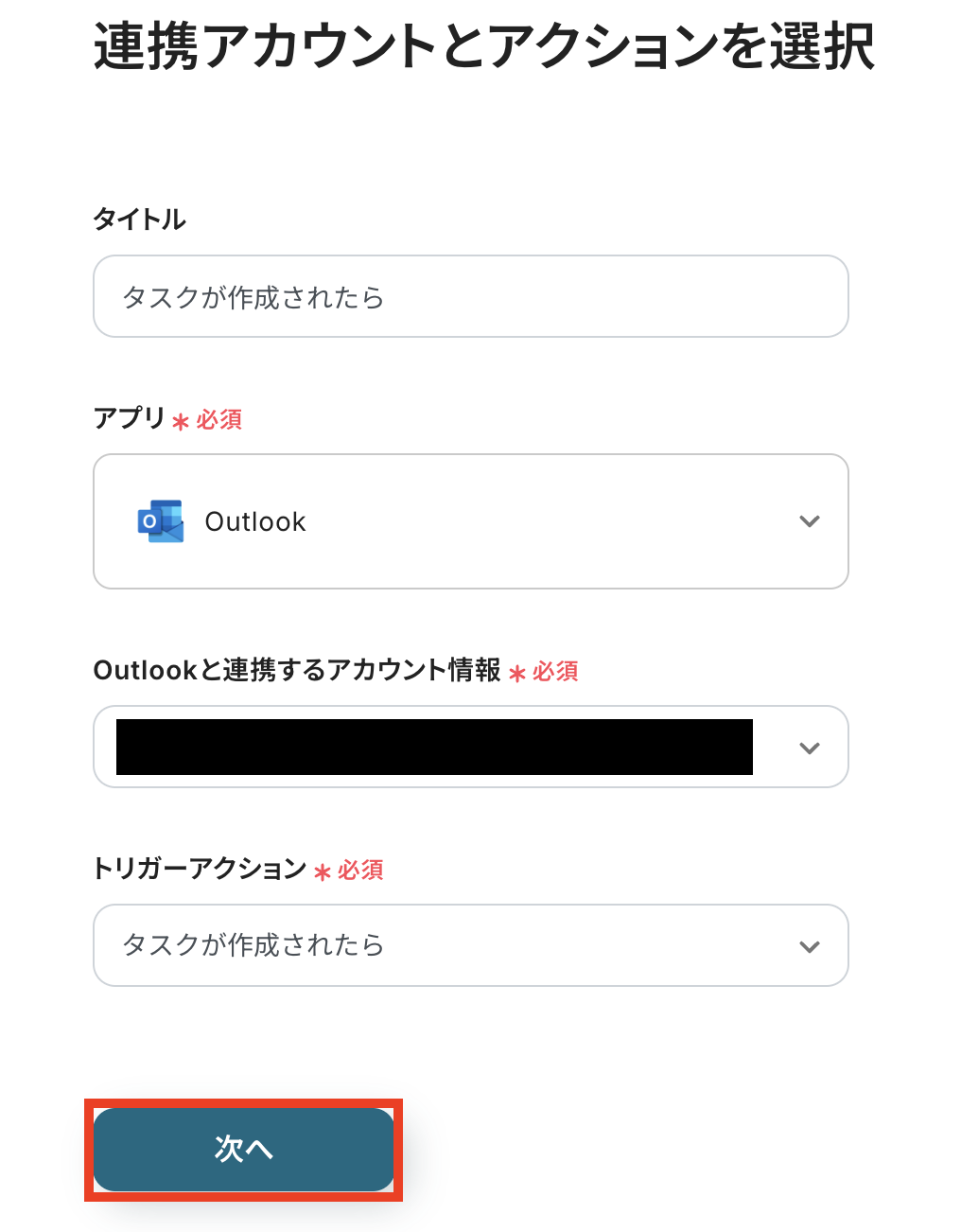This screenshot has width=961, height=1232.
Task: Open the Outlook account dropdown chevron
Action: (809, 748)
